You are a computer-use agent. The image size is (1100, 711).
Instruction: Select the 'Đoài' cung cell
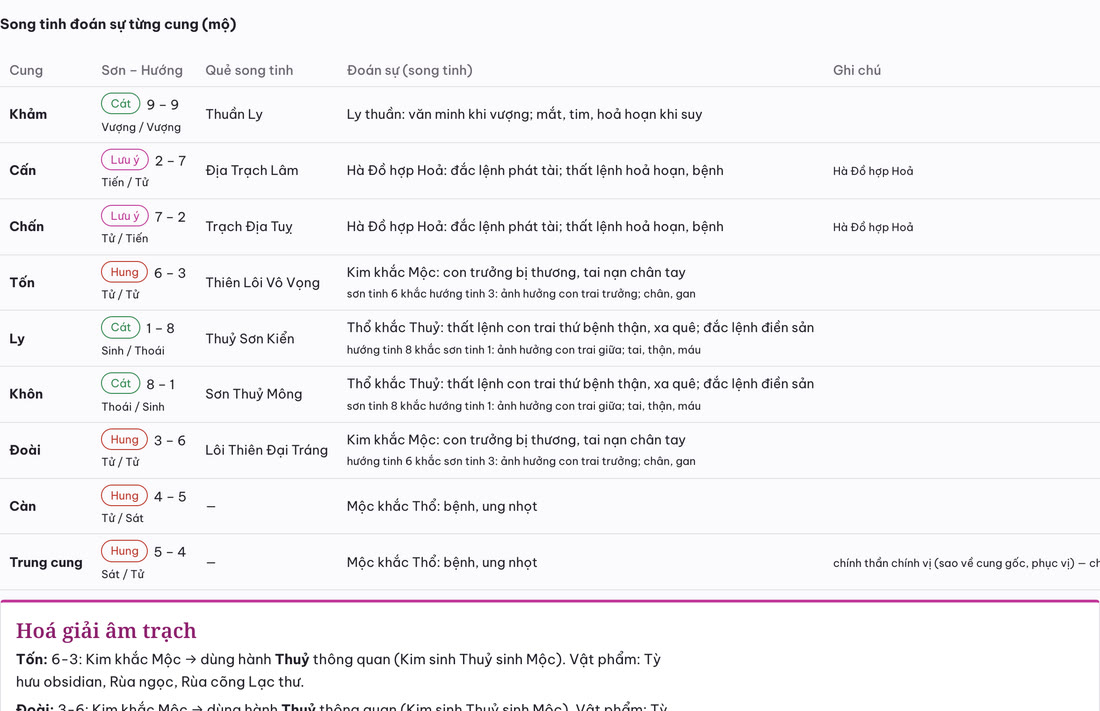25,451
